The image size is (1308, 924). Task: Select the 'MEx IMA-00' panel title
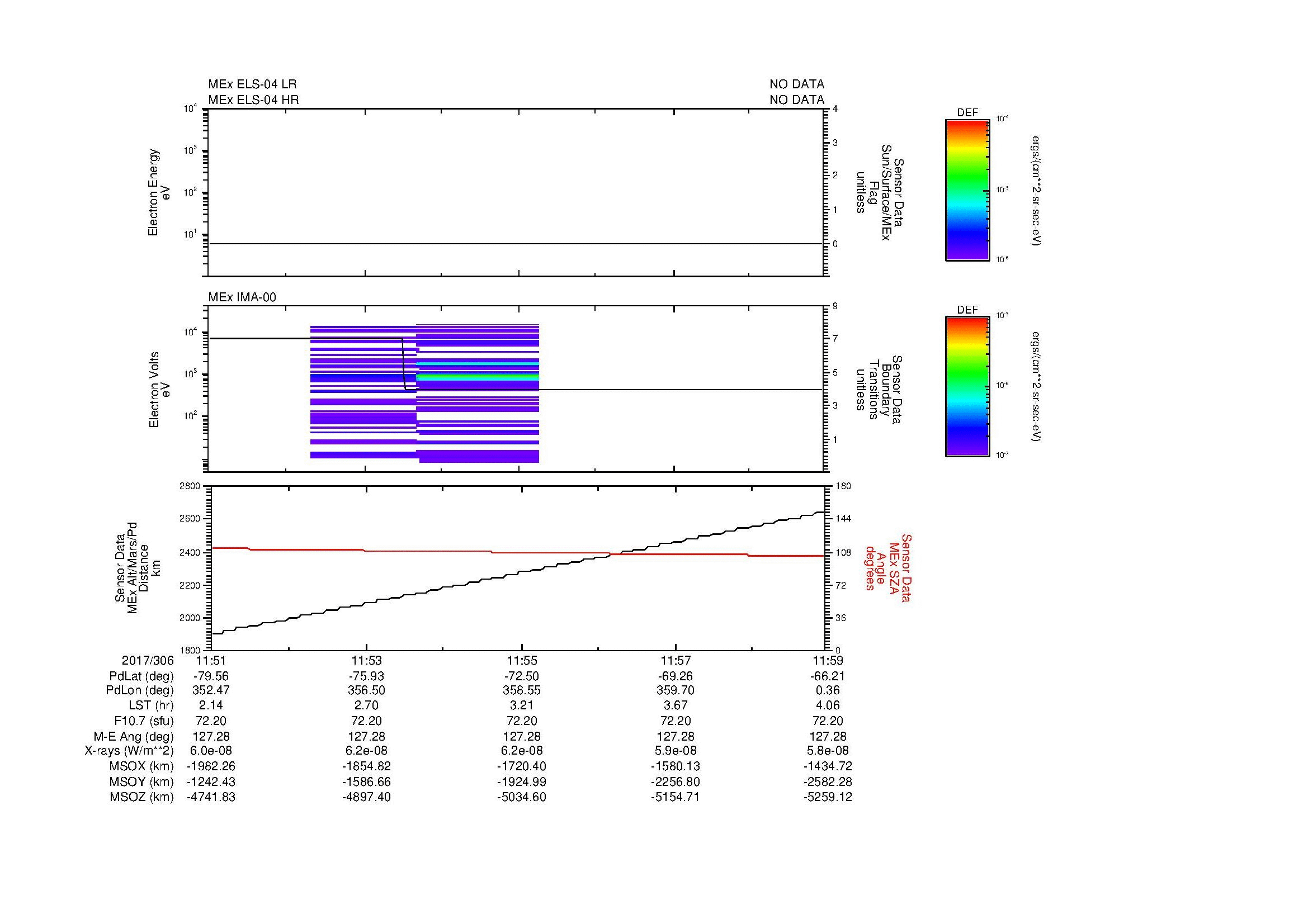[x=242, y=297]
